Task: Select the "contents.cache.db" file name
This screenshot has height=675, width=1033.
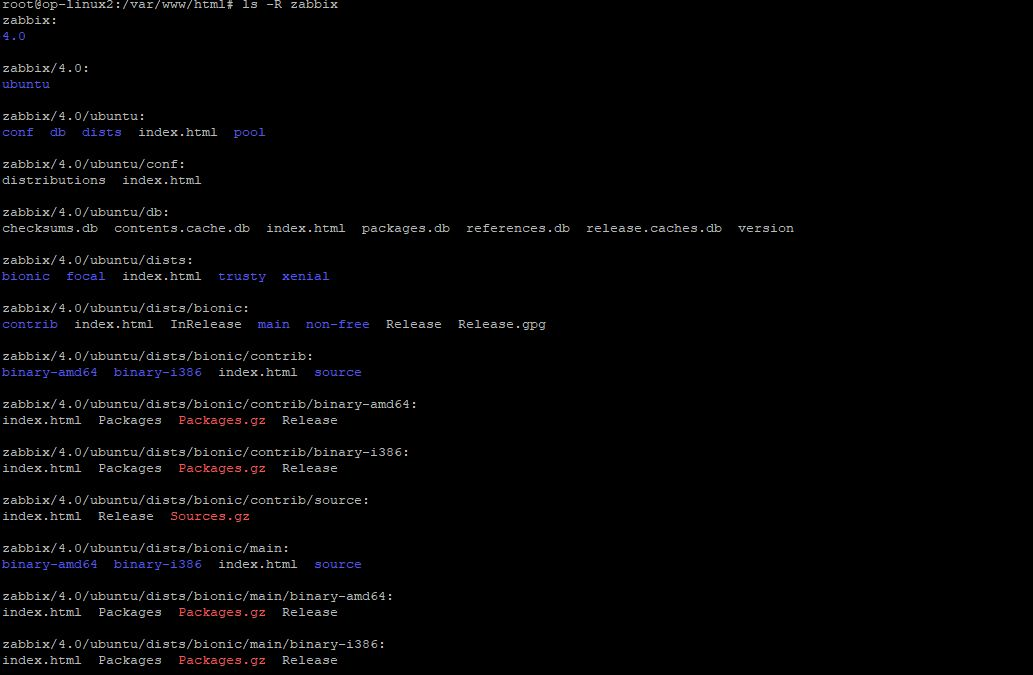Action: (182, 229)
